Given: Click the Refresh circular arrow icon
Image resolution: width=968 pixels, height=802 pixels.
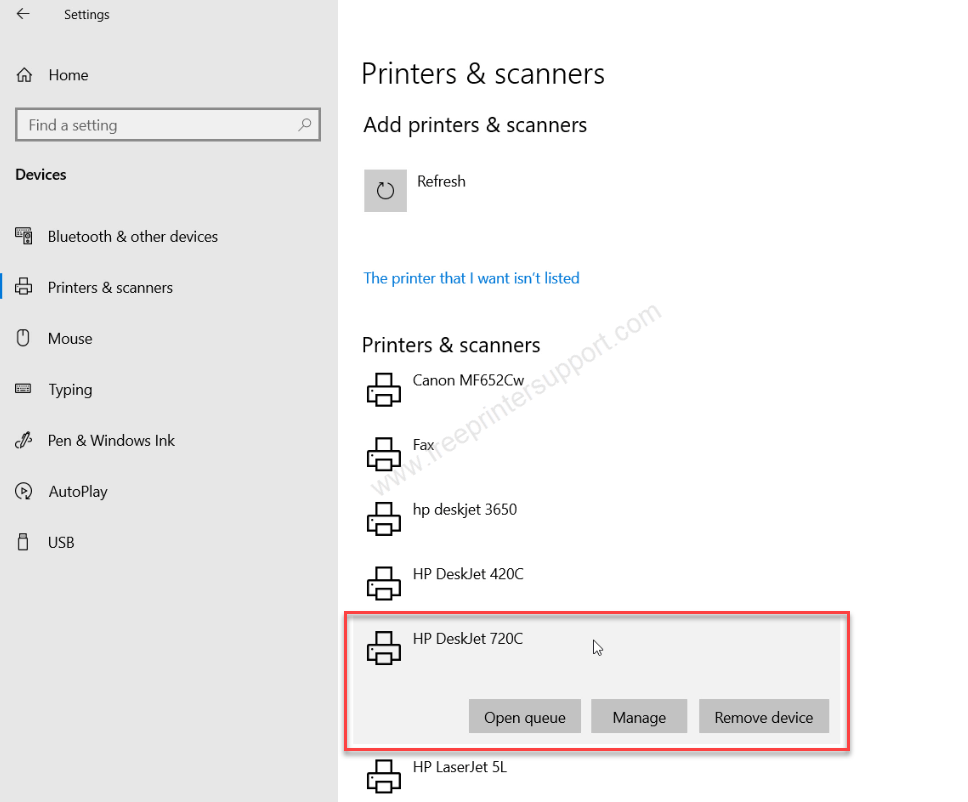Looking at the screenshot, I should (x=385, y=191).
